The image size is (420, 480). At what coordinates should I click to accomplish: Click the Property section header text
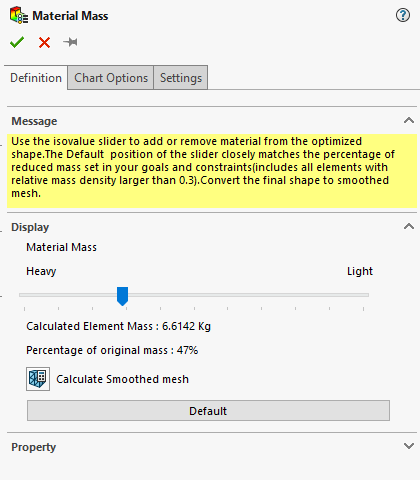34,447
